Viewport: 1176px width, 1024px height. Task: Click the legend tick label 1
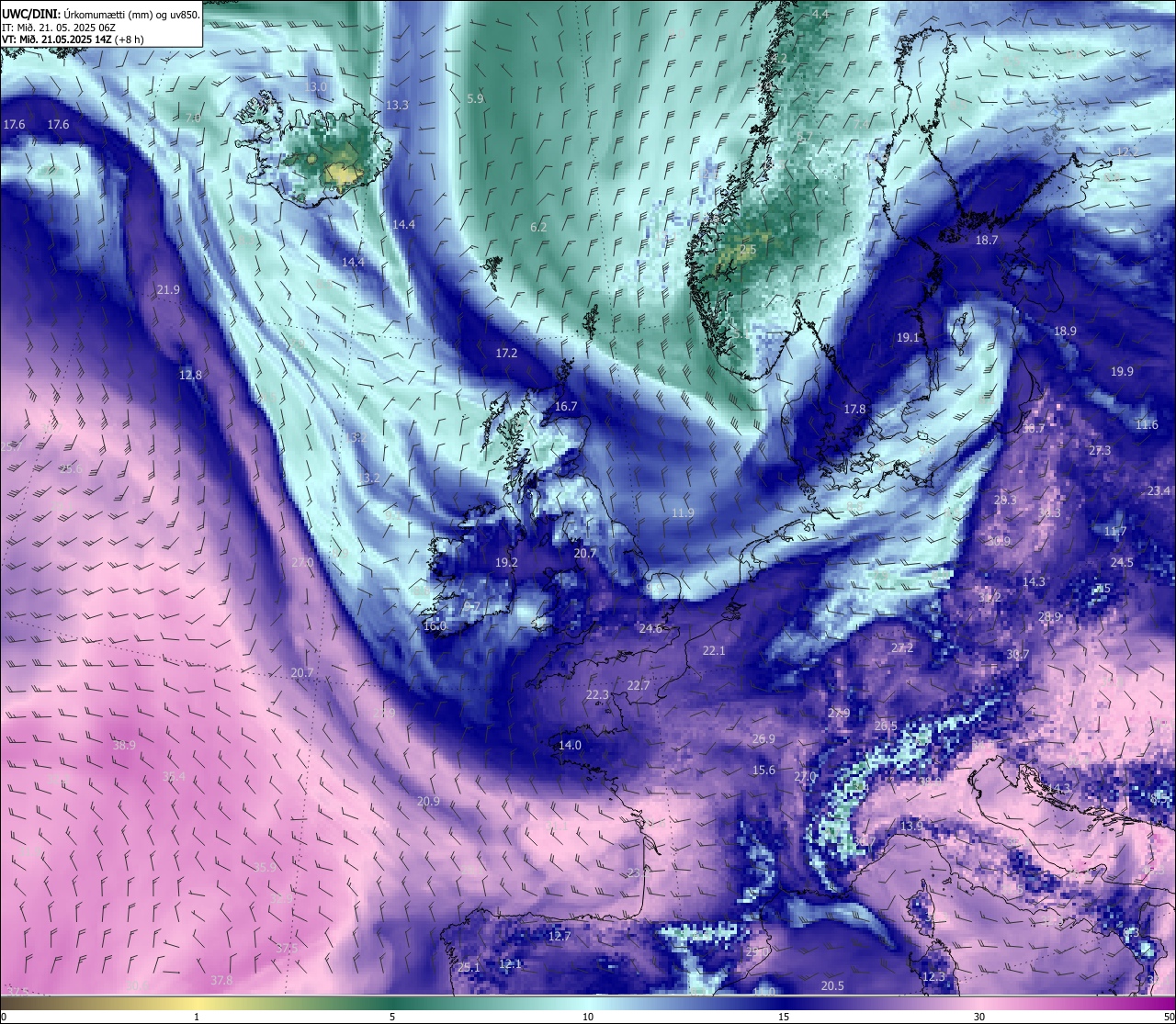click(x=197, y=1017)
